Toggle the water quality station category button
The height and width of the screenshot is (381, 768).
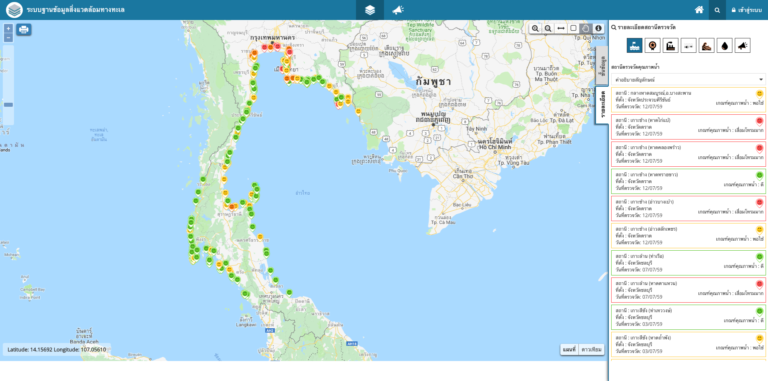tap(634, 46)
